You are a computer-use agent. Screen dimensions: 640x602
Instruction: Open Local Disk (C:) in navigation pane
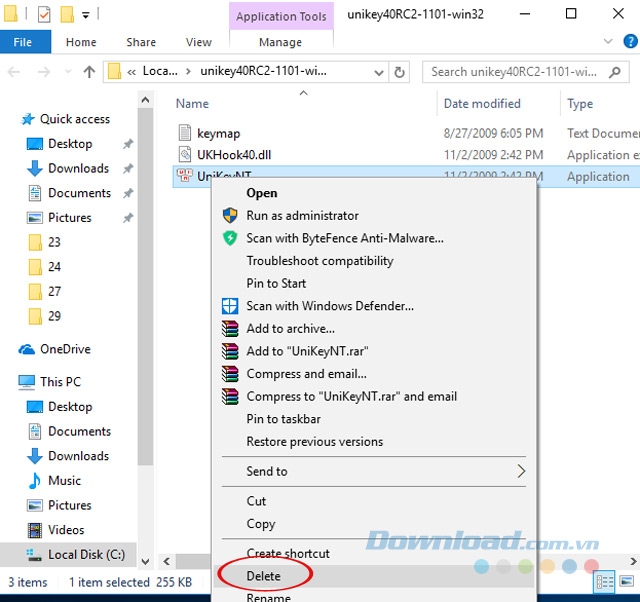tap(86, 554)
